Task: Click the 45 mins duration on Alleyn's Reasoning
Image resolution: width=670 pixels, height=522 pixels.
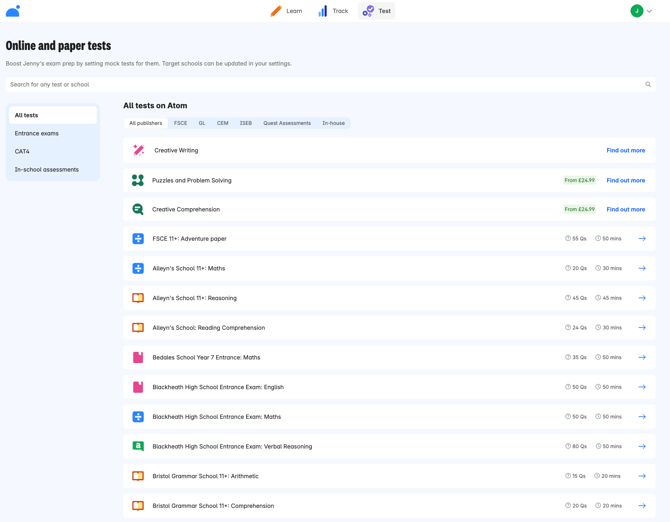Action: (608, 298)
